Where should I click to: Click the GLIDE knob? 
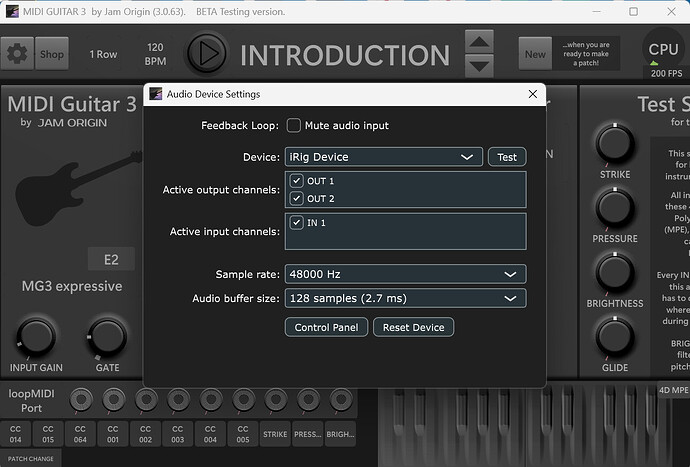coord(615,337)
